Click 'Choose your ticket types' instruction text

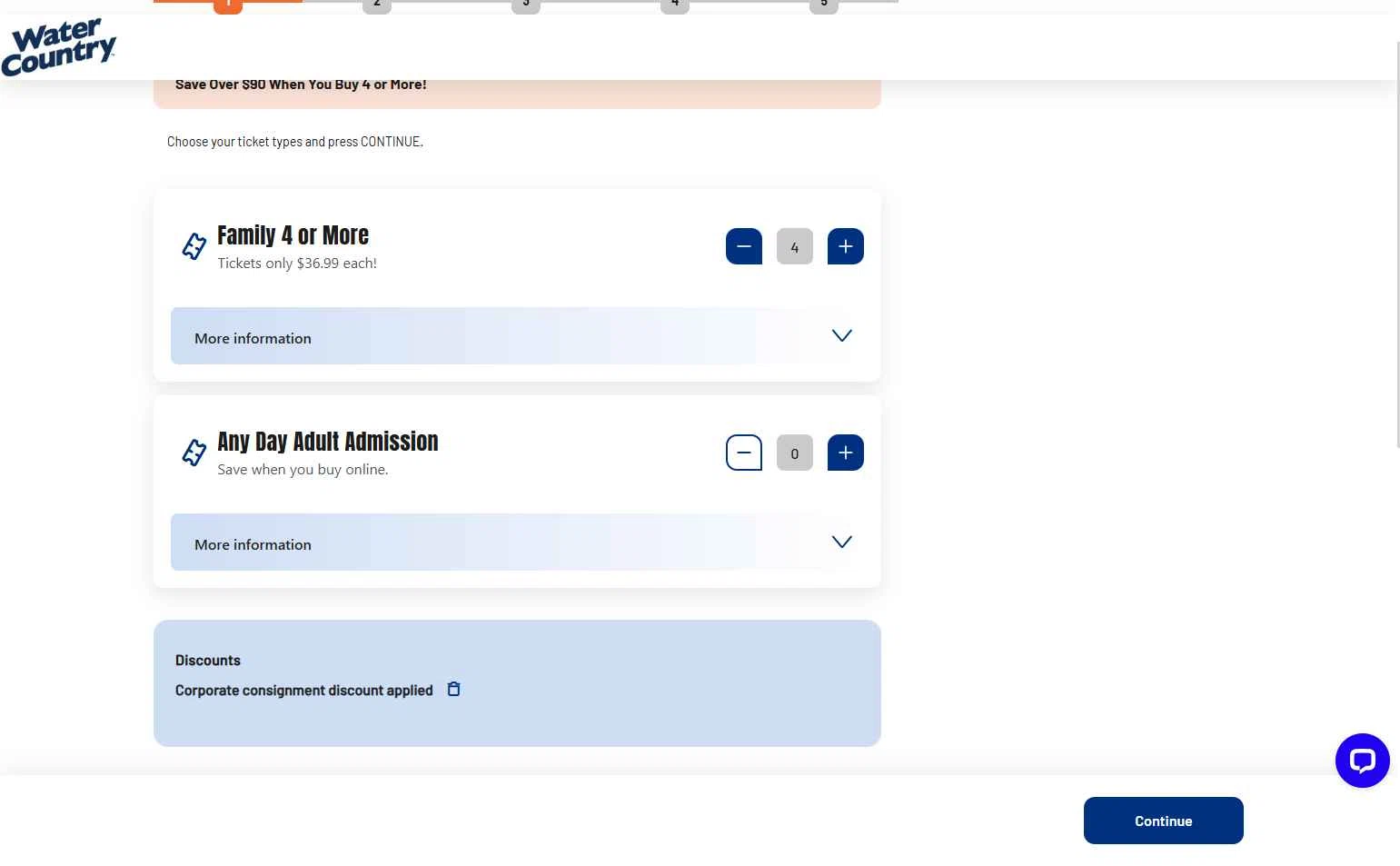[294, 142]
